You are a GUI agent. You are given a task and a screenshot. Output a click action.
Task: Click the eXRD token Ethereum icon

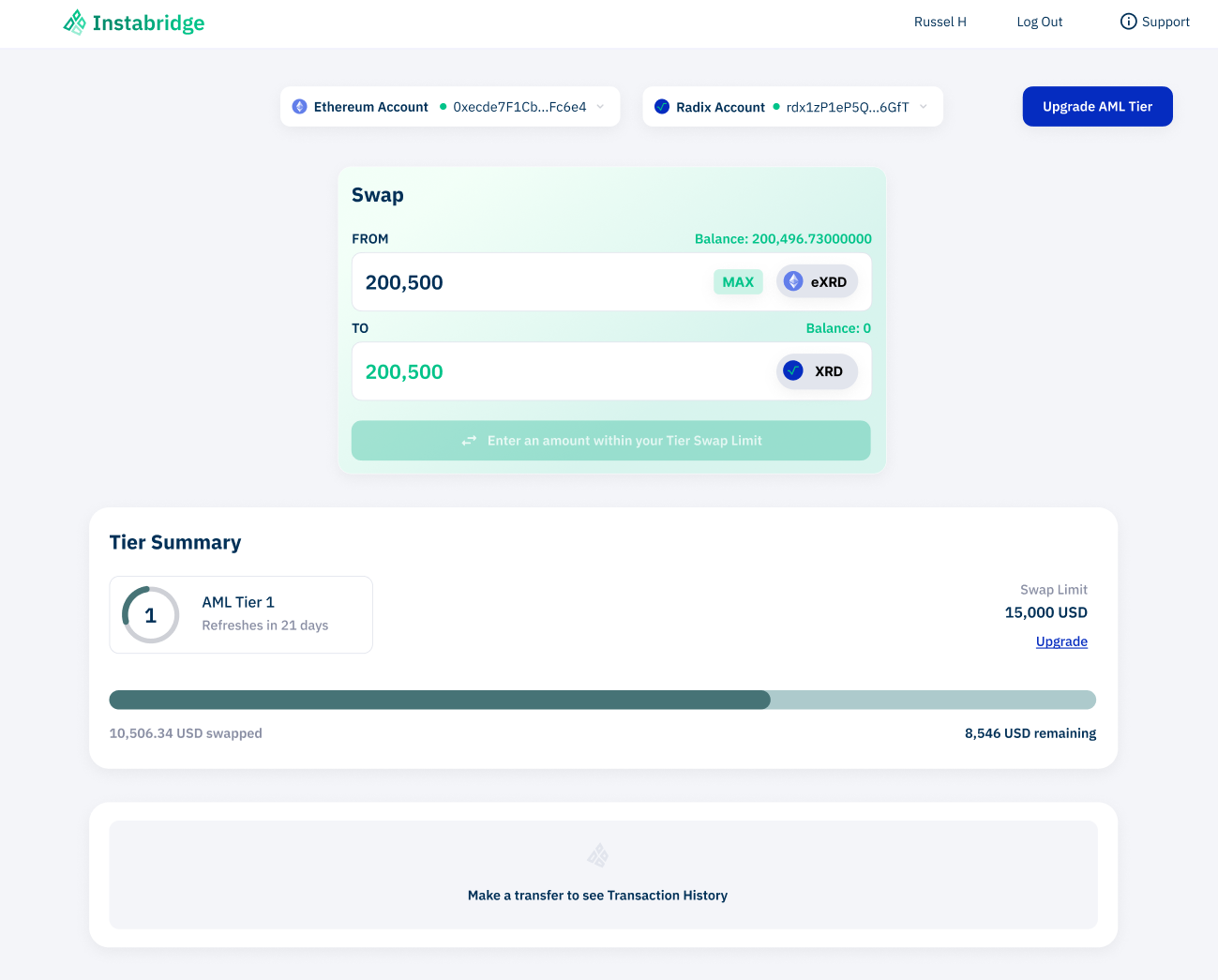793,281
